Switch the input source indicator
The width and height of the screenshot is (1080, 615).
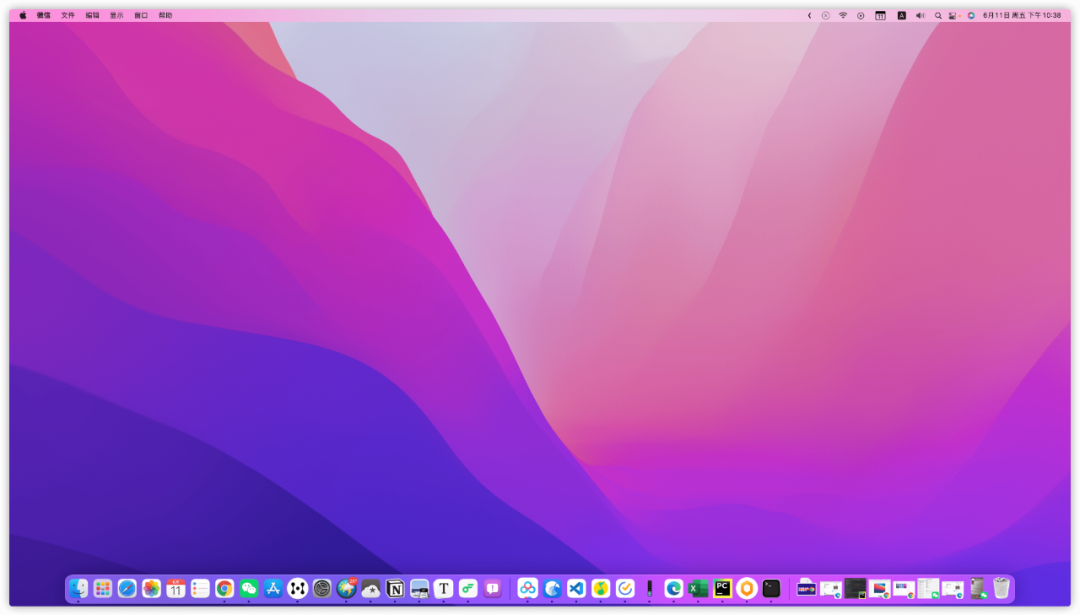(x=901, y=15)
